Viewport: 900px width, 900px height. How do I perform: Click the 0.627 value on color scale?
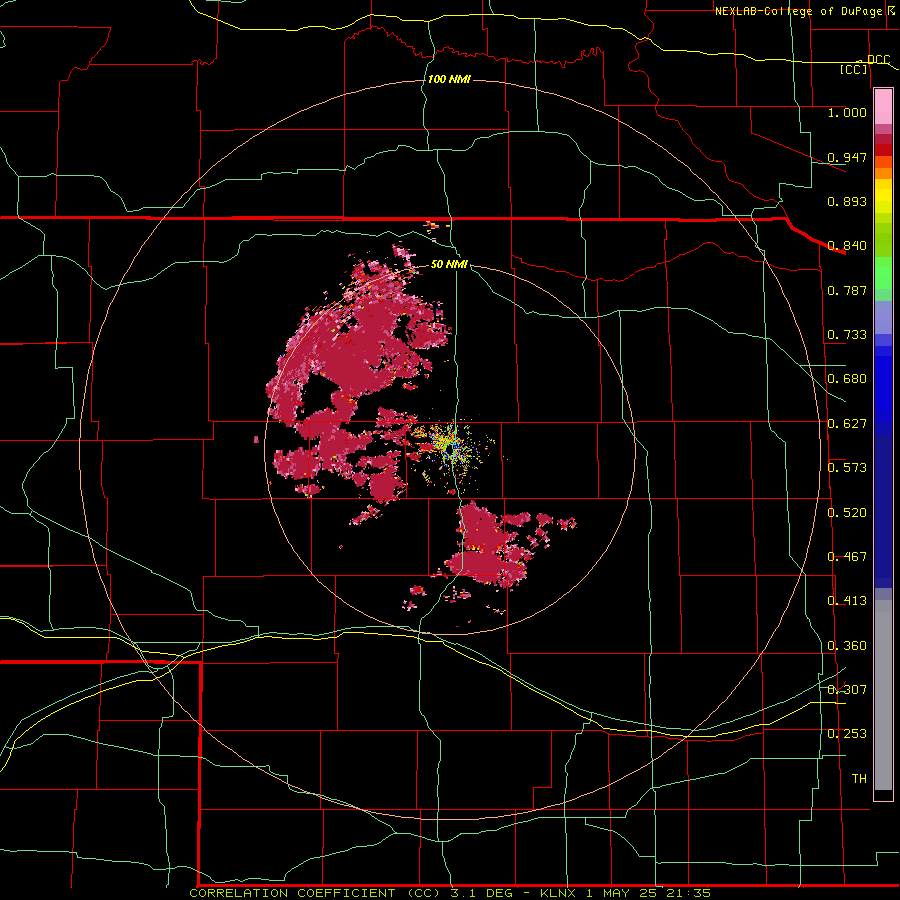[847, 424]
